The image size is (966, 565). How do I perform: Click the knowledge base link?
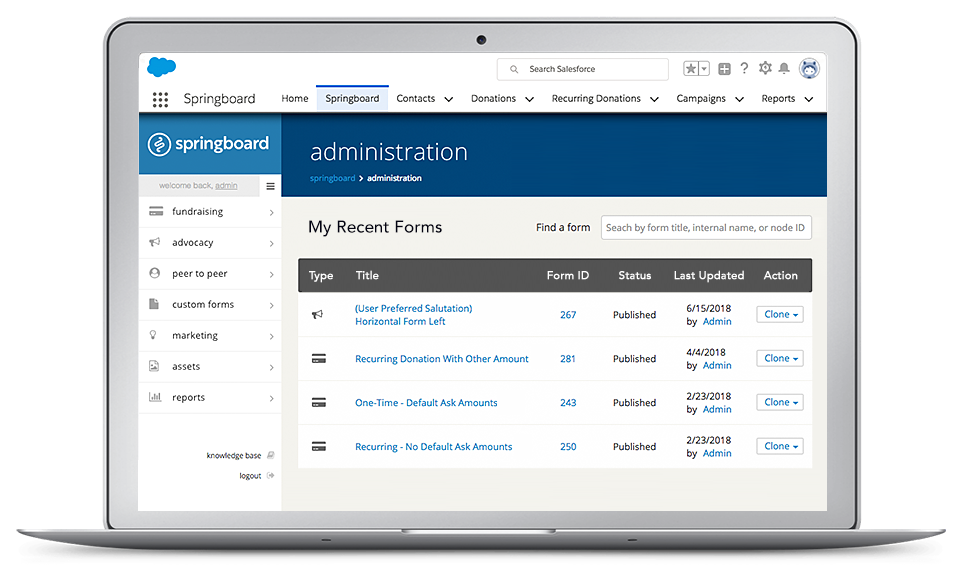click(x=233, y=455)
